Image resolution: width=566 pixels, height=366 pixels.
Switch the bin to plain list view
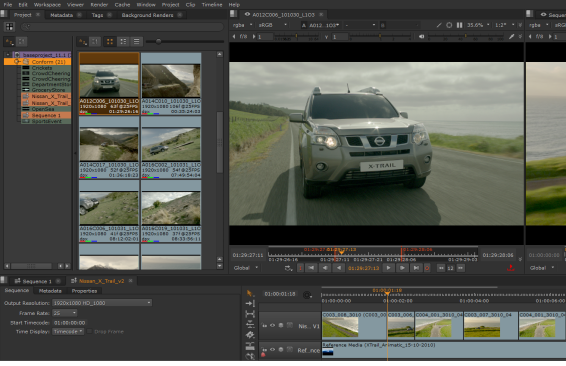pyautogui.click(x=136, y=42)
